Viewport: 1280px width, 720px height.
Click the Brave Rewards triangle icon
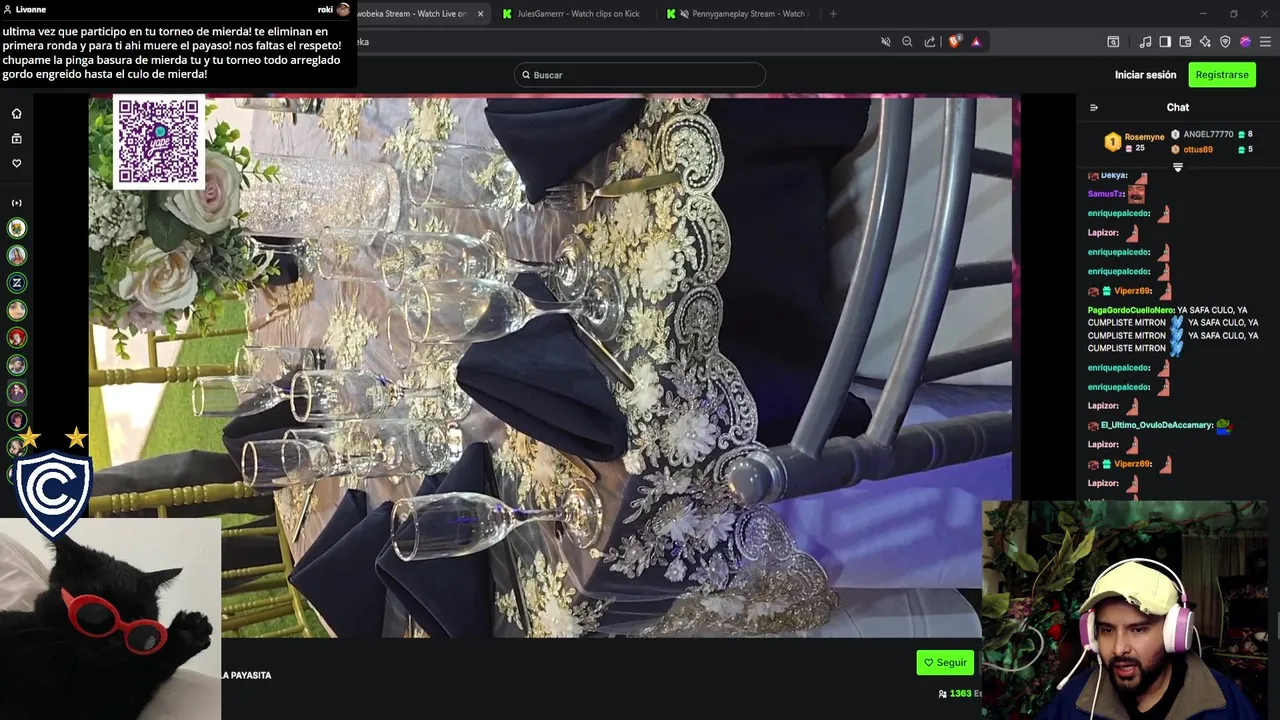tap(976, 42)
